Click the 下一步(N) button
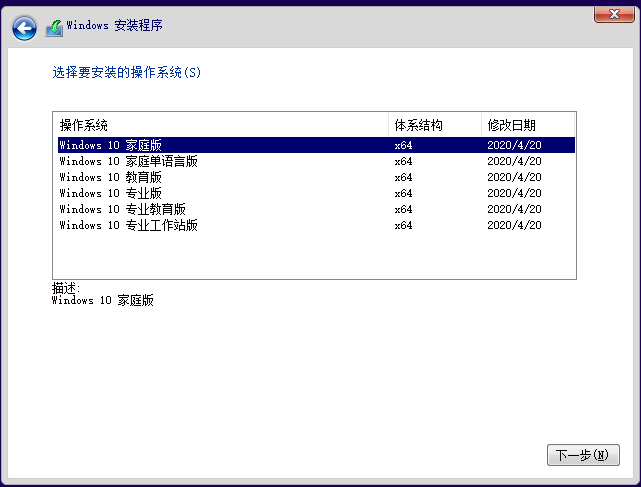 [x=583, y=455]
